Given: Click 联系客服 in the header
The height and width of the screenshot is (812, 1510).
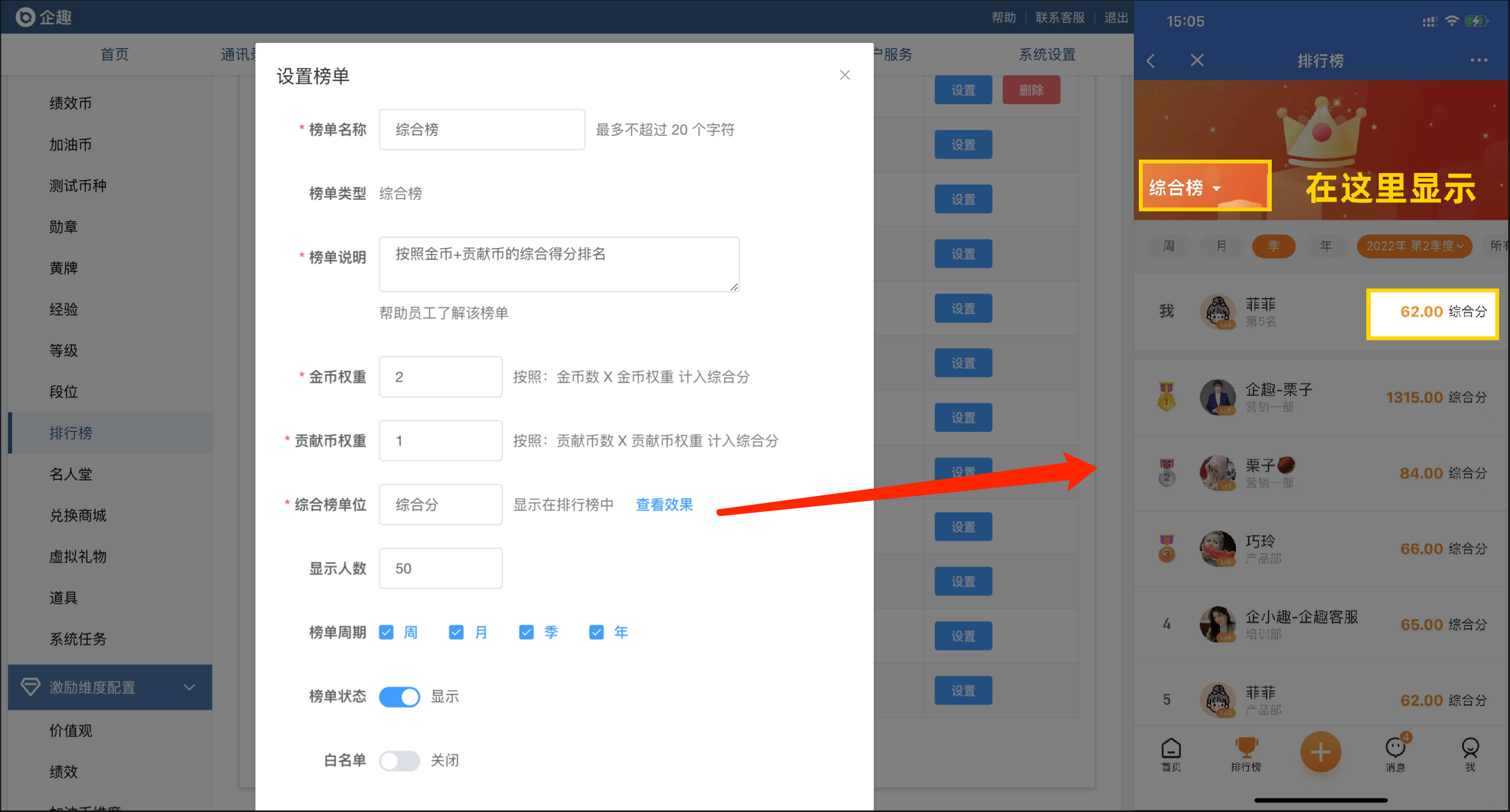Looking at the screenshot, I should tap(1060, 18).
